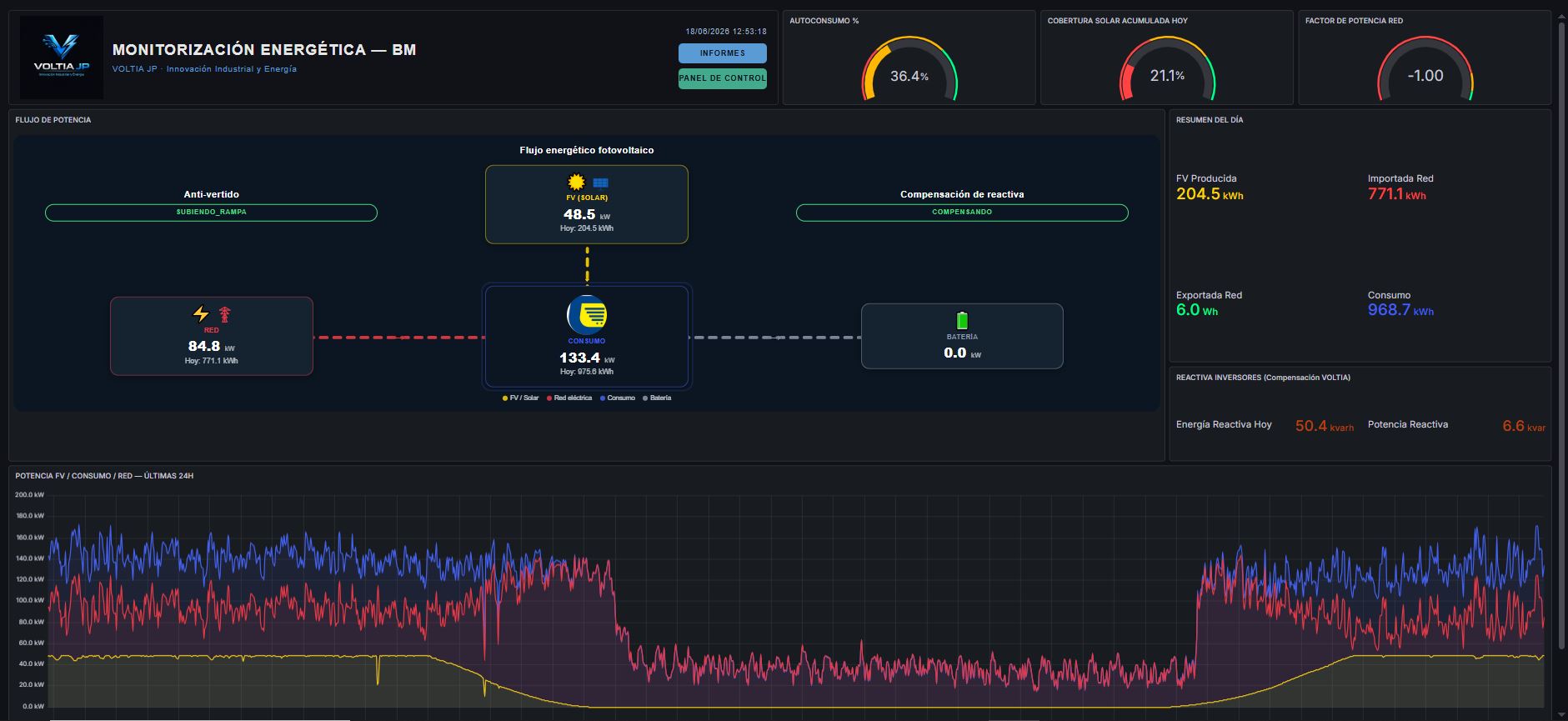Click the horizontal scrollbar at the bottom
Screen dimensions: 1568x721
pyautogui.click(x=200, y=719)
